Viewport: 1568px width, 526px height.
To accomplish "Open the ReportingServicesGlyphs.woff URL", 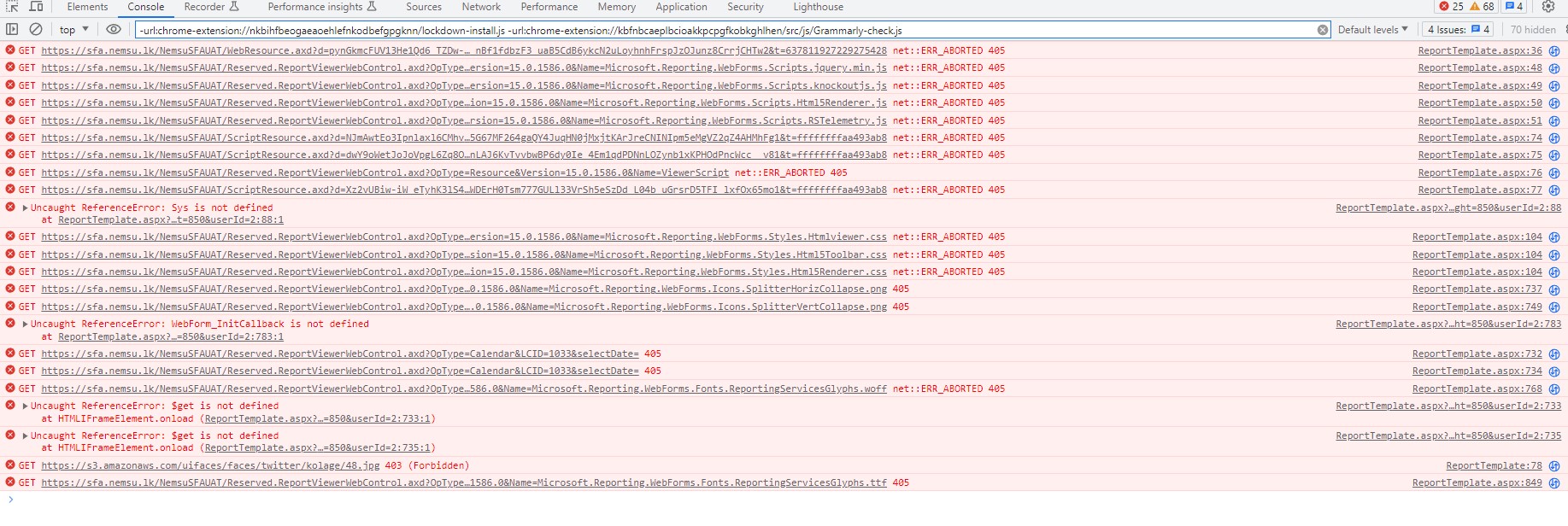I will pyautogui.click(x=464, y=389).
